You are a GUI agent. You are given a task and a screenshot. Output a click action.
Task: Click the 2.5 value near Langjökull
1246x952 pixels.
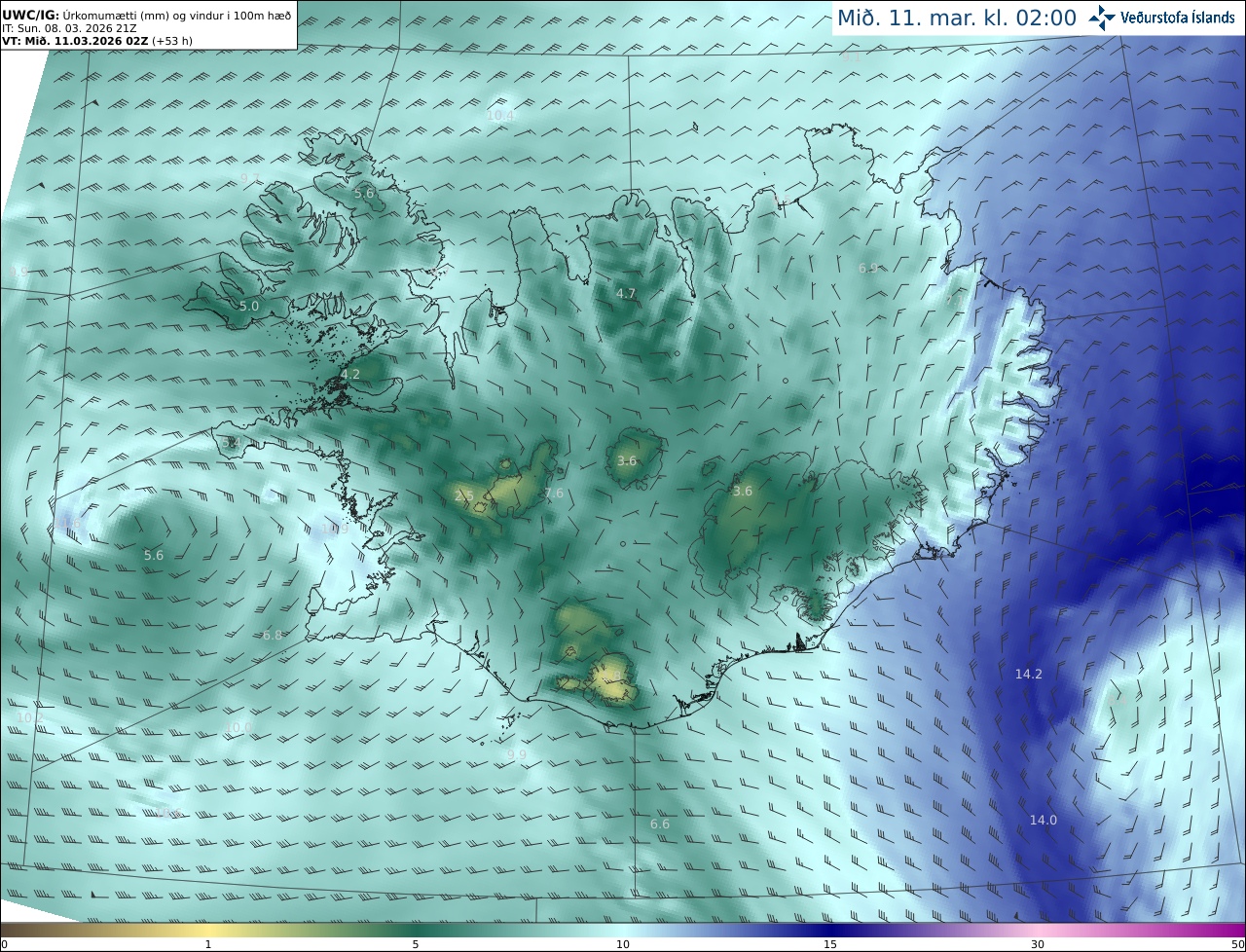tap(464, 496)
